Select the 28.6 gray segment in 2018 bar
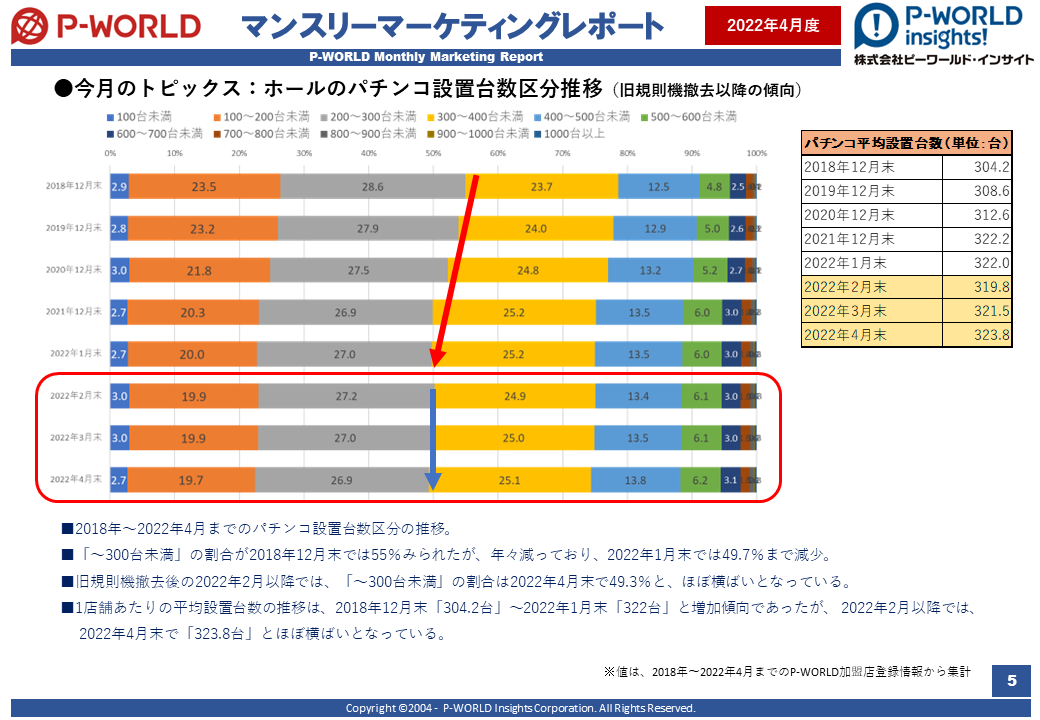The height and width of the screenshot is (720, 1040). click(373, 186)
